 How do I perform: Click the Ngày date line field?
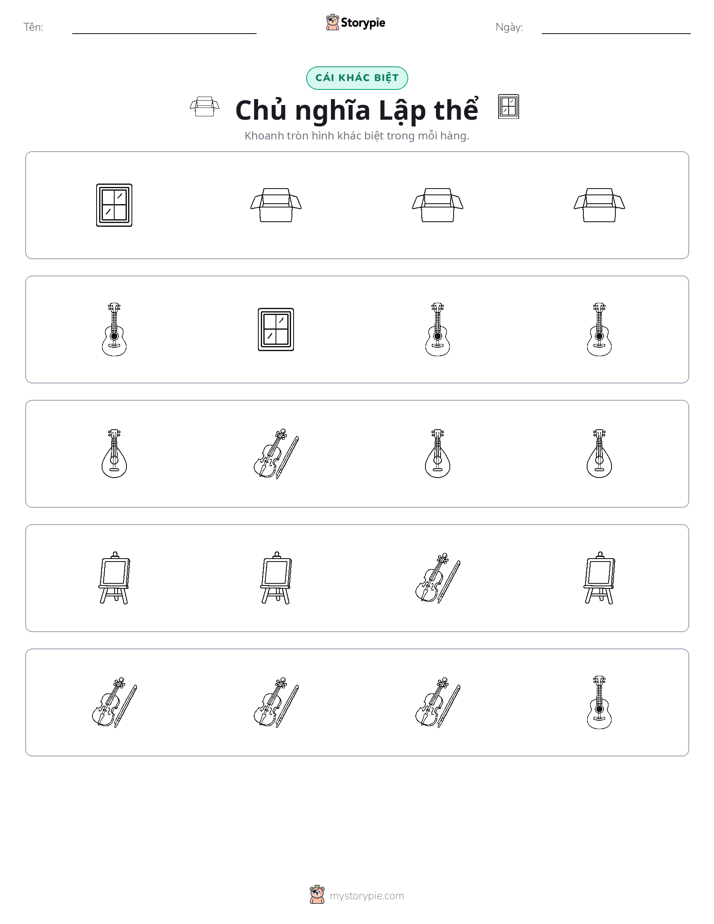tap(616, 28)
